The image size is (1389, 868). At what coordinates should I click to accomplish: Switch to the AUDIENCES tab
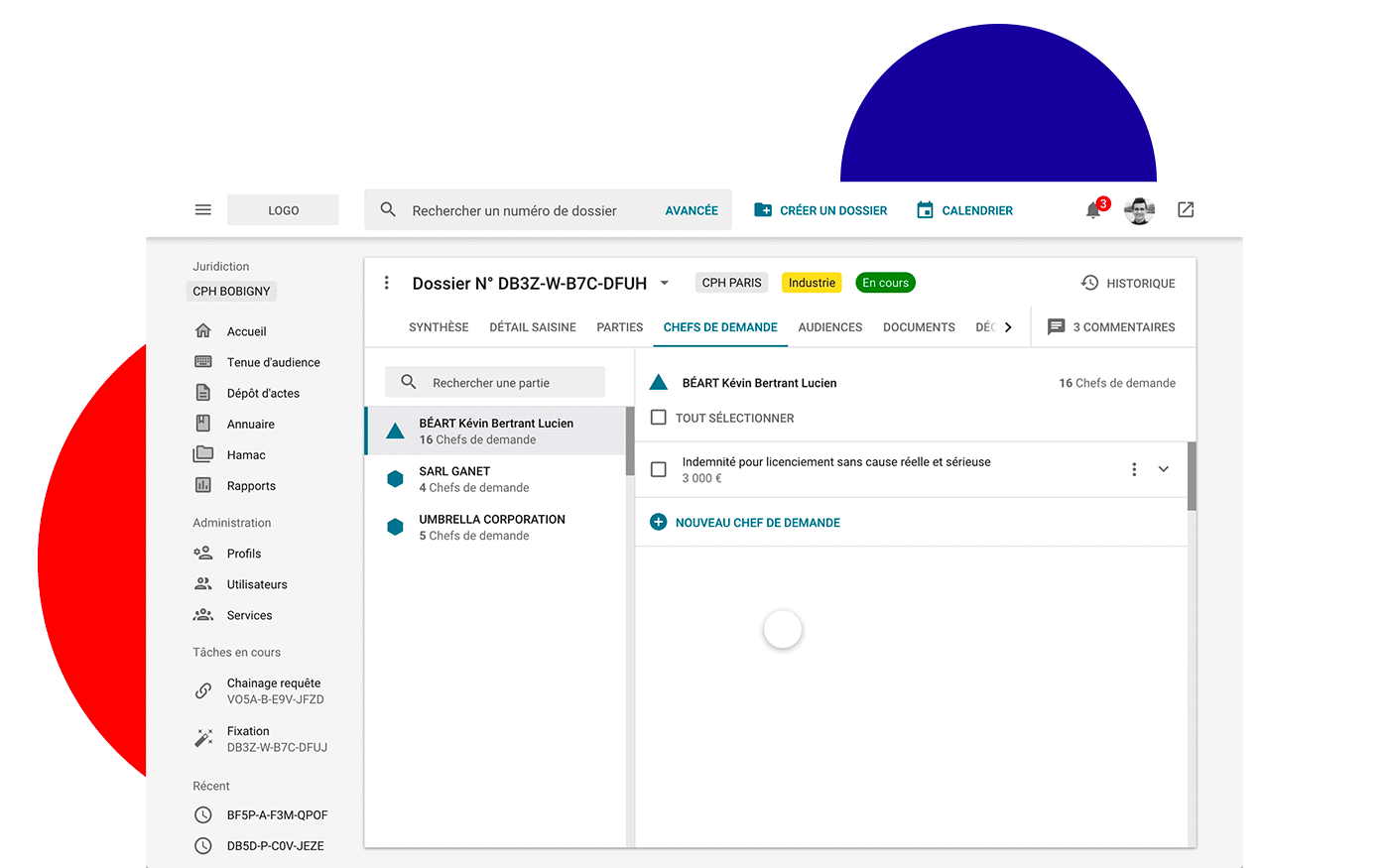830,327
